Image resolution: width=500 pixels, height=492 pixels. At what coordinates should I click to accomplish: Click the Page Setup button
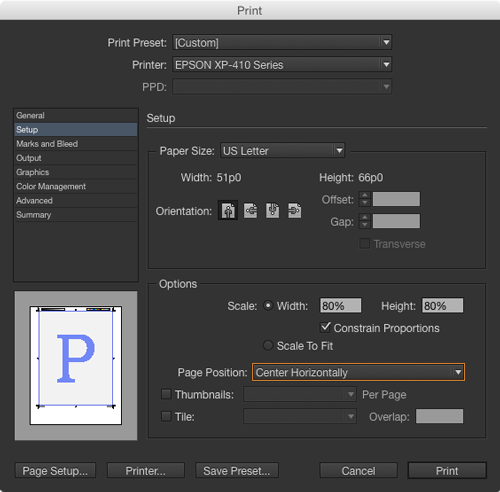pos(55,470)
